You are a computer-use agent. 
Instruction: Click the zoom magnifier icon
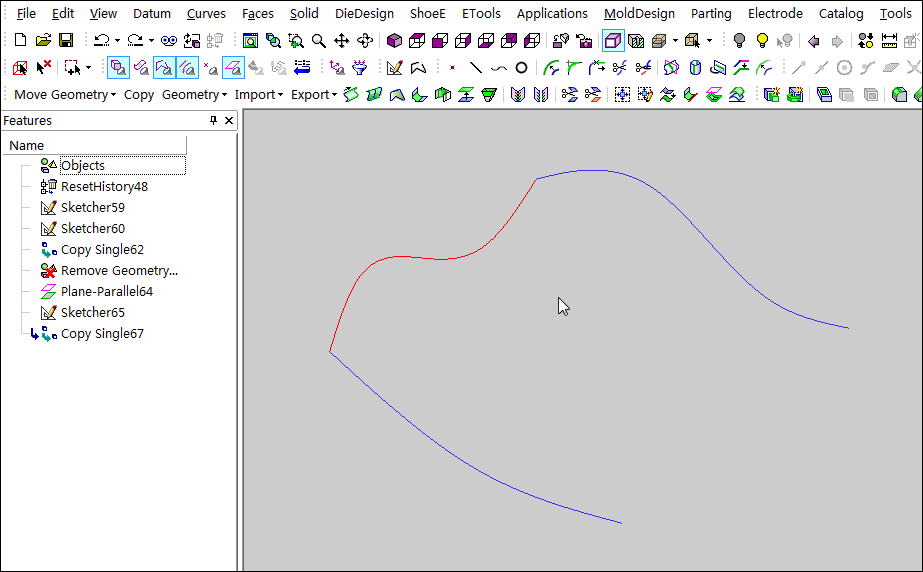[x=318, y=41]
